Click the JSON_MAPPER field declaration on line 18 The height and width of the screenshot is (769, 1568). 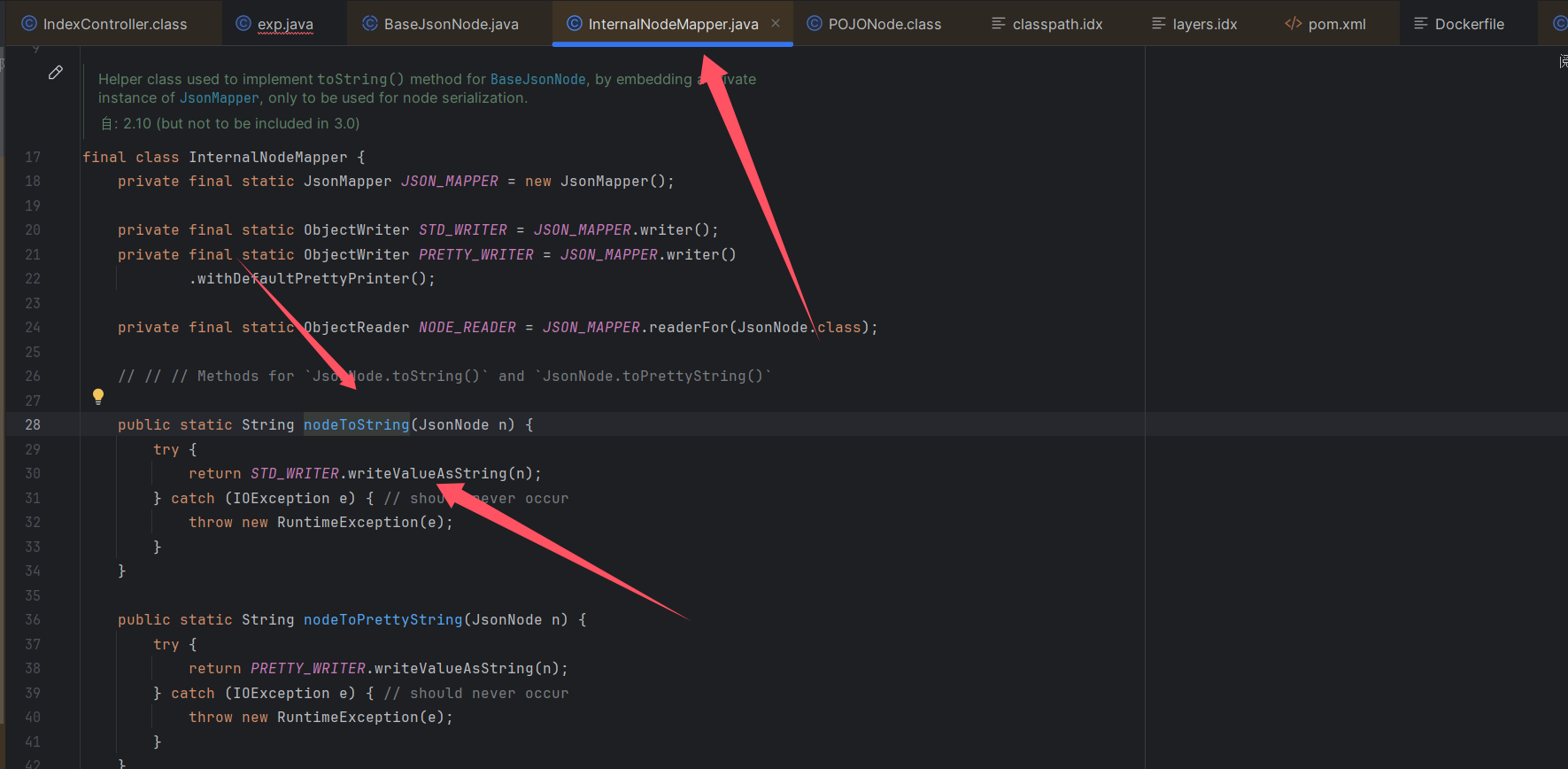point(450,181)
